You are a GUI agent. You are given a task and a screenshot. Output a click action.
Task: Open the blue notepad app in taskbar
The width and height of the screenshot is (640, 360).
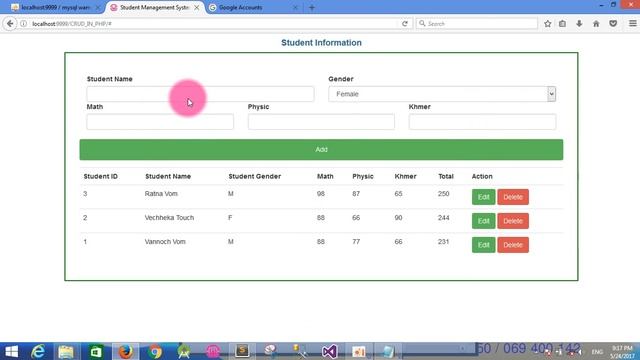388,351
